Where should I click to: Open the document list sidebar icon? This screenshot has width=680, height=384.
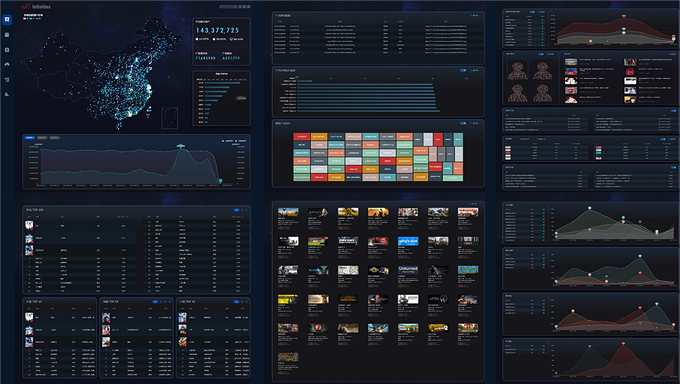point(7,79)
